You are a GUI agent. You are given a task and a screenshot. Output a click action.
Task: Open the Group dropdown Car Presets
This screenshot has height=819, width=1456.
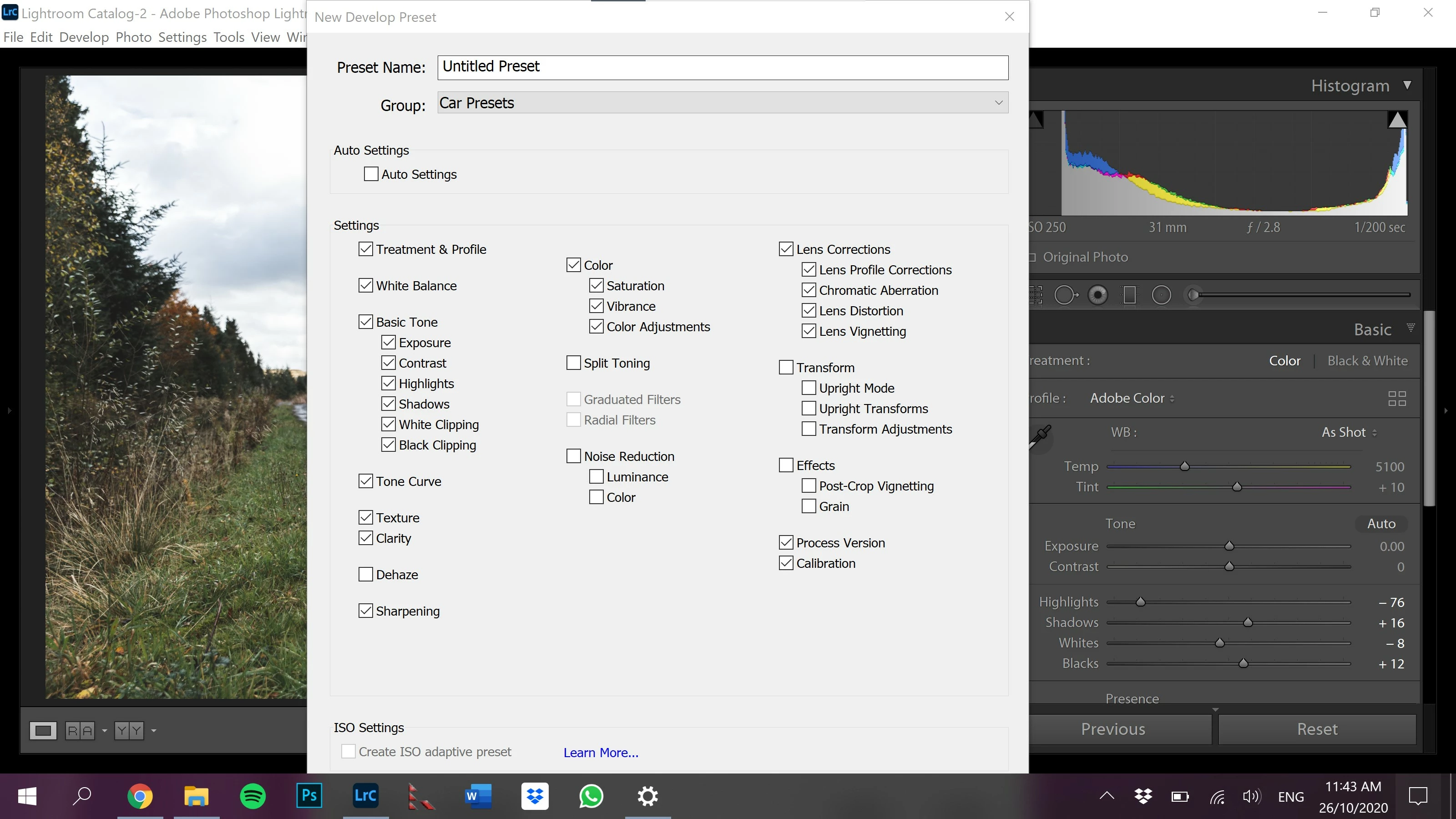pyautogui.click(x=723, y=103)
